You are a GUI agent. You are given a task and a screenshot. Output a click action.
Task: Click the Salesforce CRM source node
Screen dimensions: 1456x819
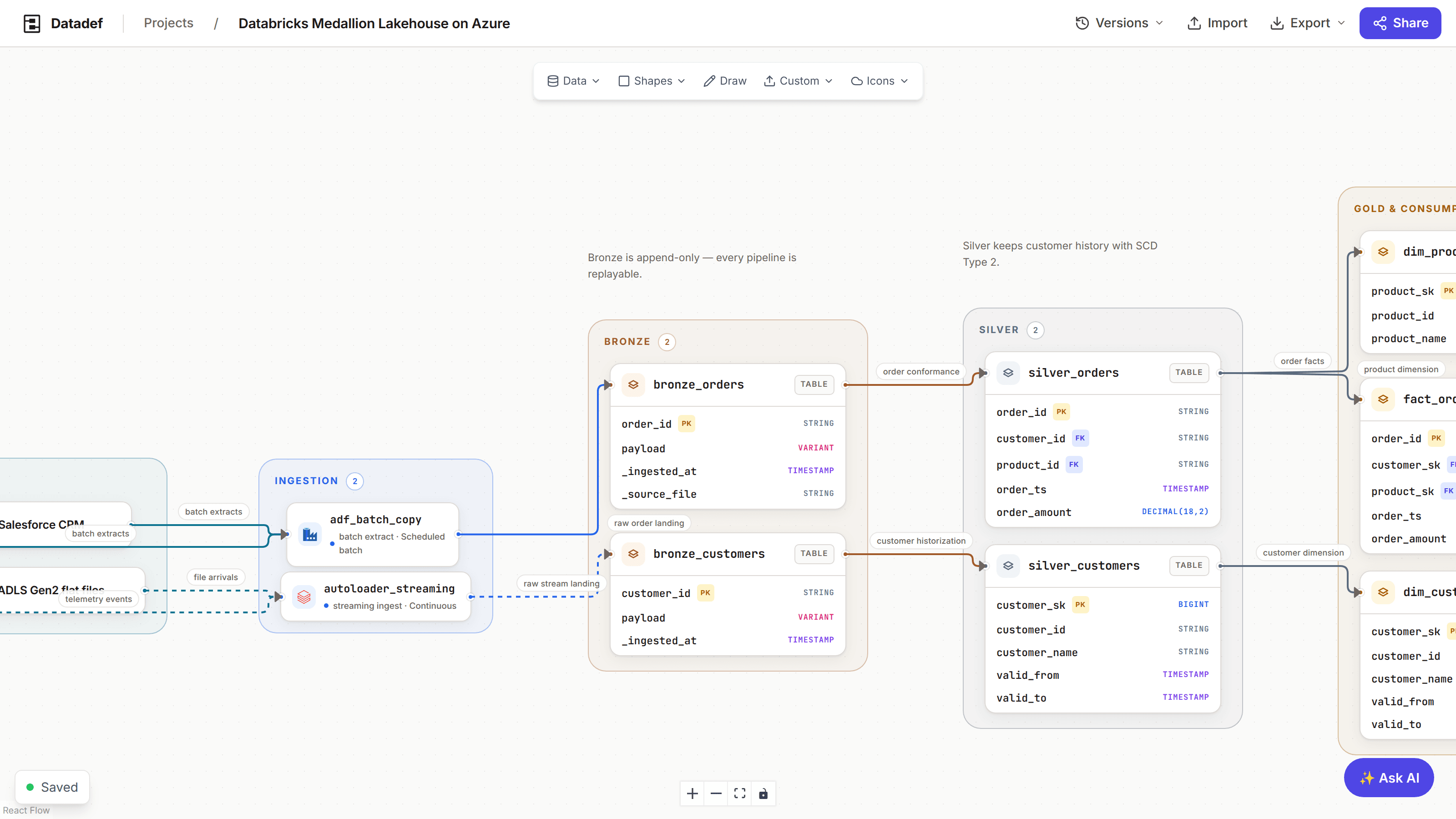pyautogui.click(x=66, y=524)
